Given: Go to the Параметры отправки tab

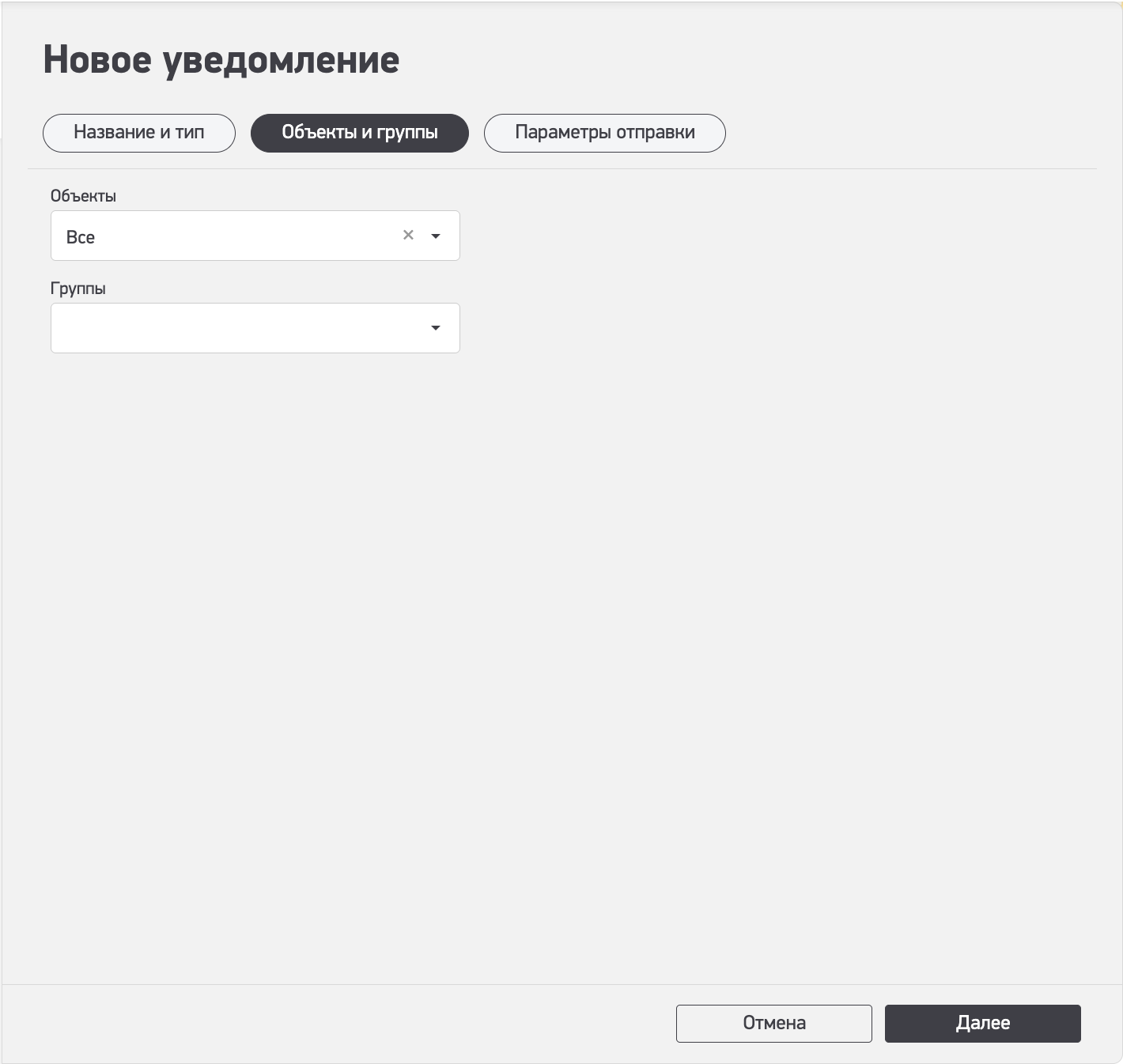Looking at the screenshot, I should coord(604,133).
